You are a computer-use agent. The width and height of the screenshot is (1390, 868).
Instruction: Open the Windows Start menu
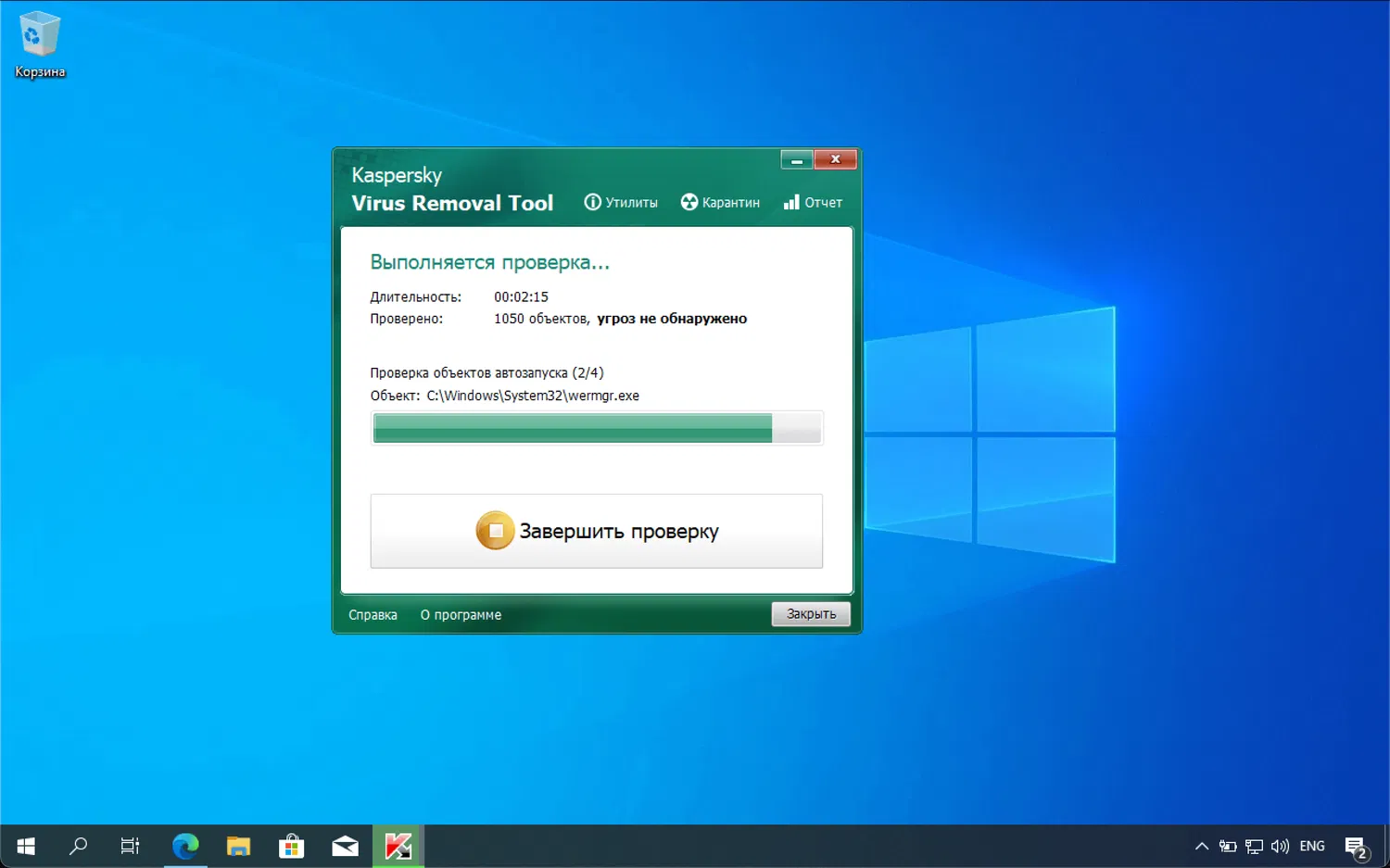(26, 846)
